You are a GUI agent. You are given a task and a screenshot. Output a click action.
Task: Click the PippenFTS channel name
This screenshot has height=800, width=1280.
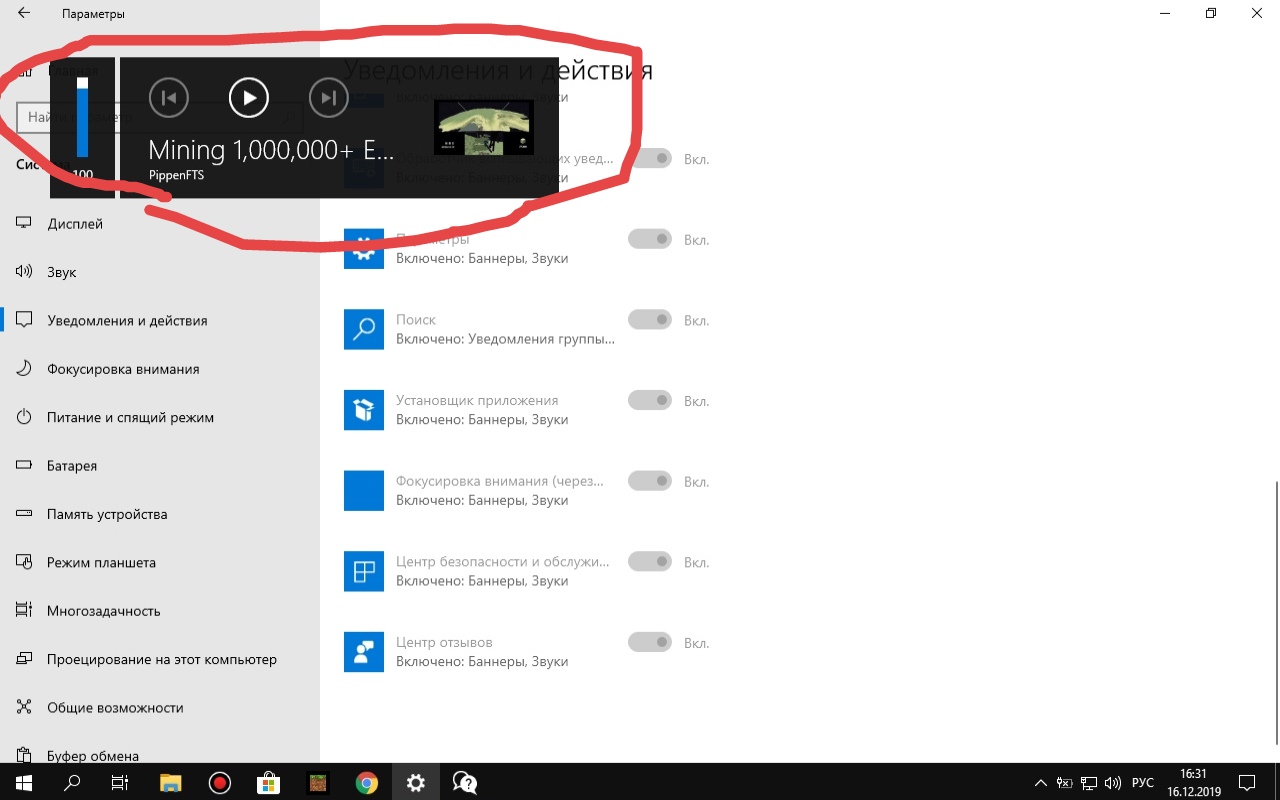point(176,175)
